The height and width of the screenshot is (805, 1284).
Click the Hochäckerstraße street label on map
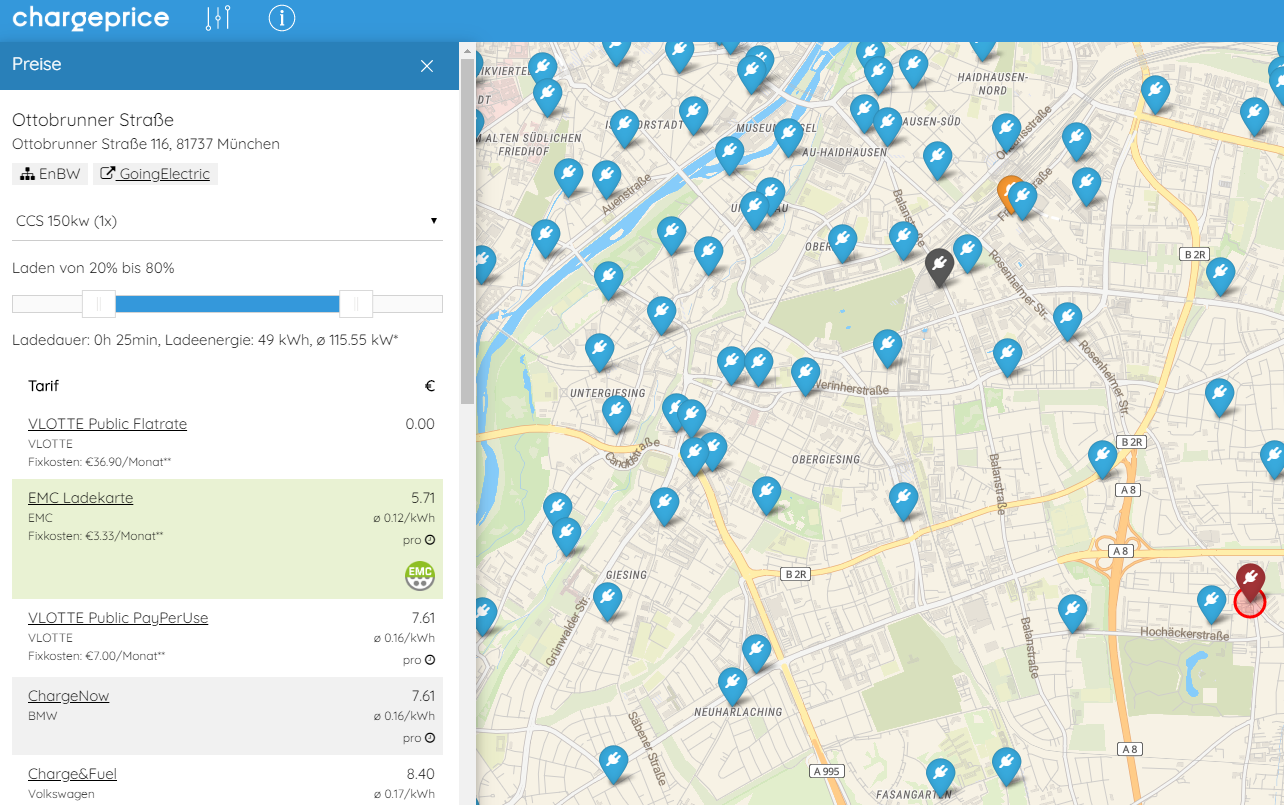click(x=1185, y=633)
